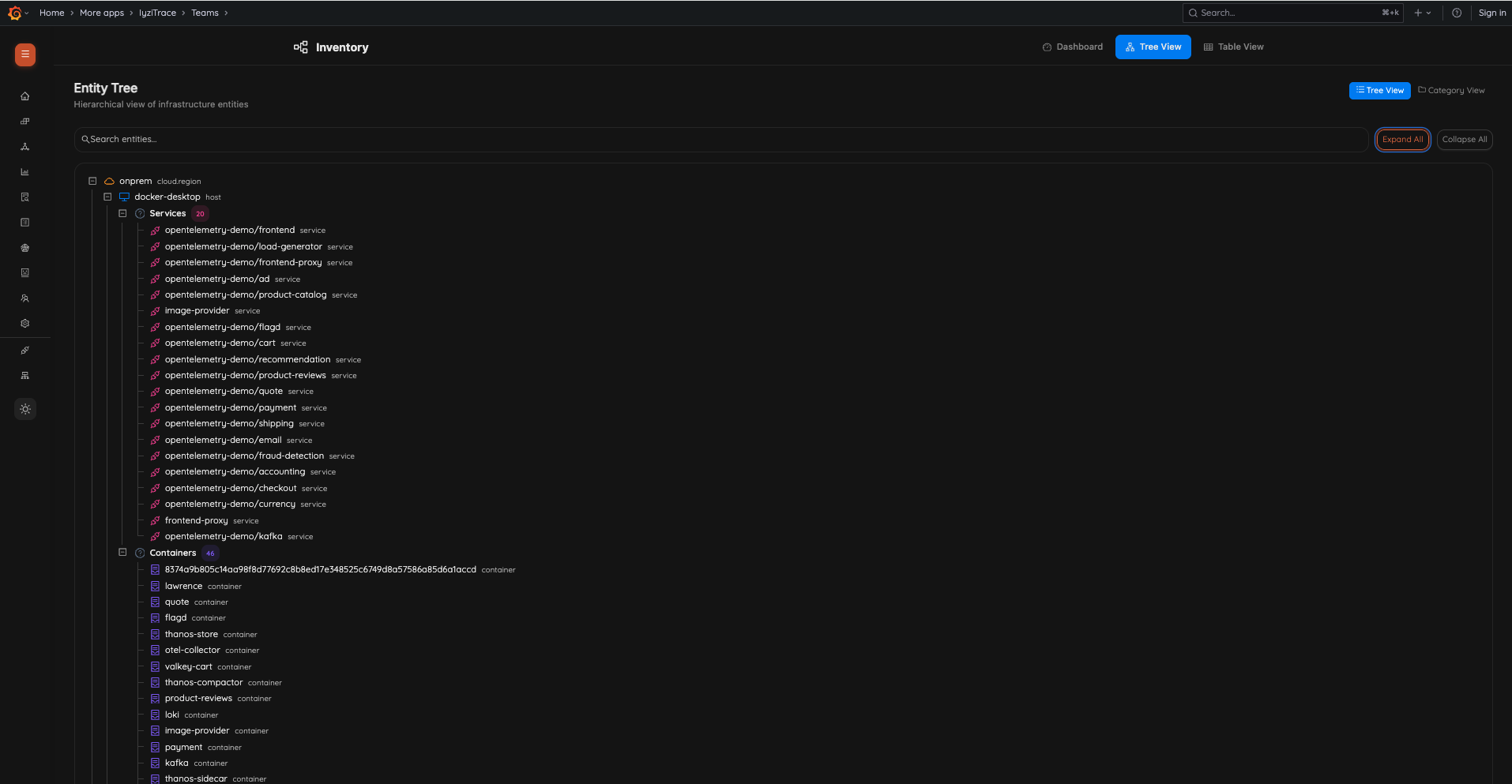Click the Collapse All button
Viewport: 1512px width, 784px height.
(1465, 140)
